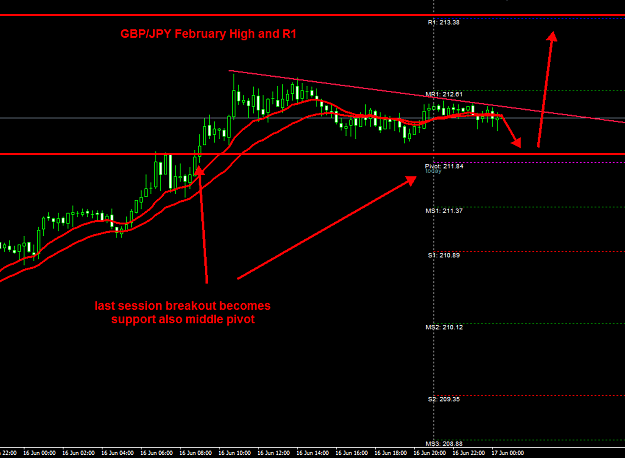Click '16 Jun 06:00' on time axis

click(157, 453)
